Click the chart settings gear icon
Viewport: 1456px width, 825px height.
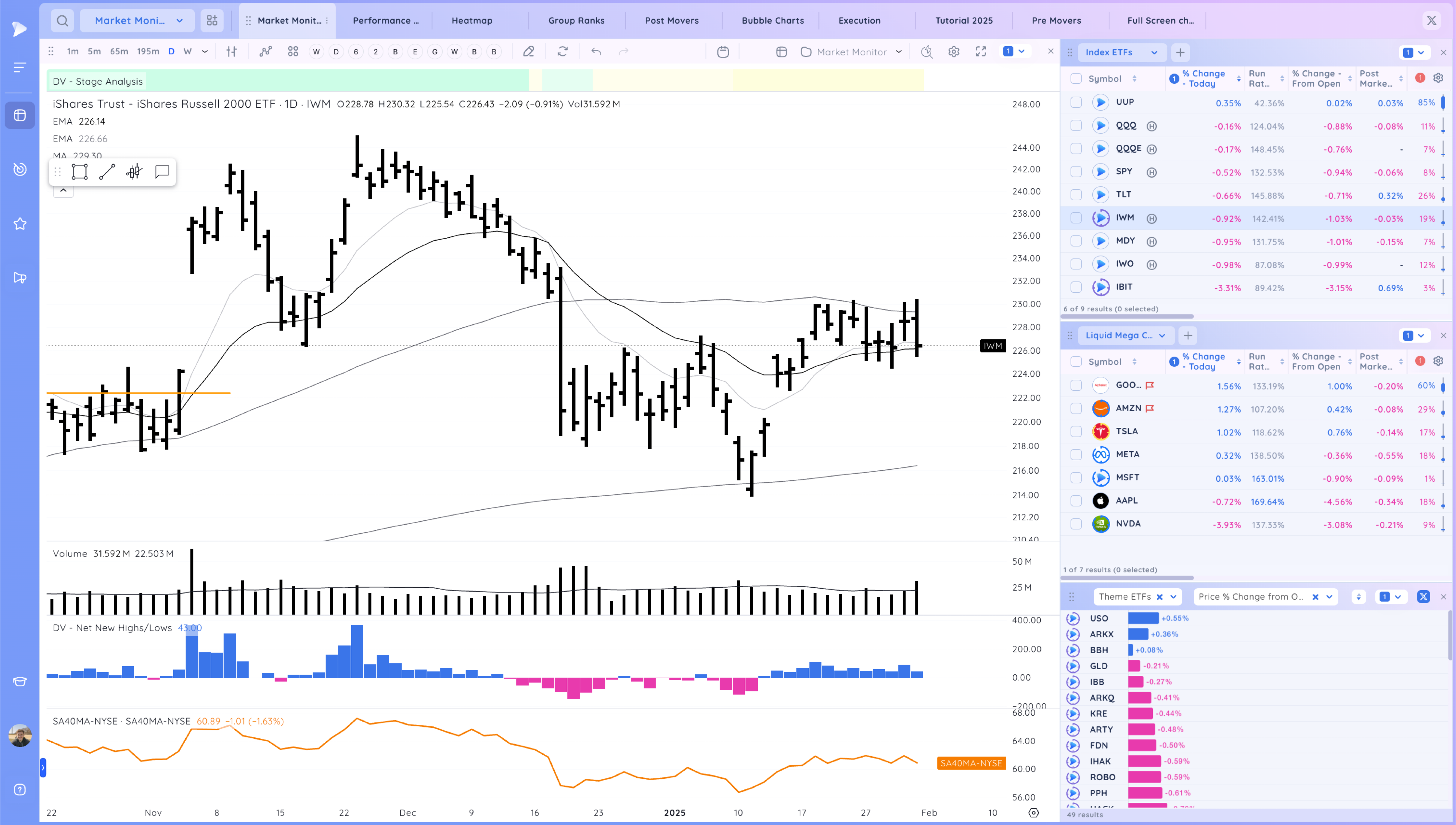pyautogui.click(x=954, y=52)
